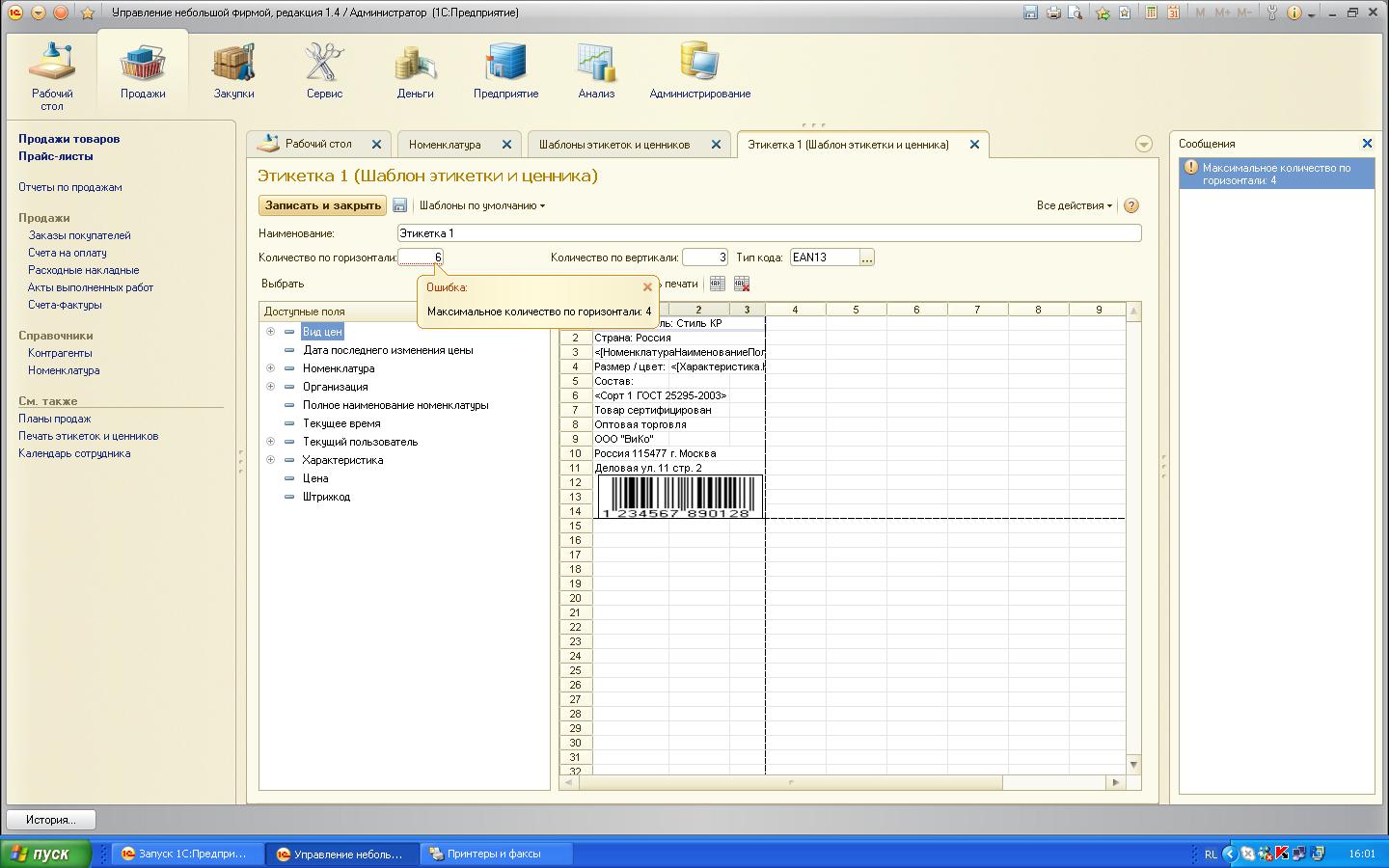
Task: Switch to Шаблоны этикеток и ценников tab
Action: 614,145
